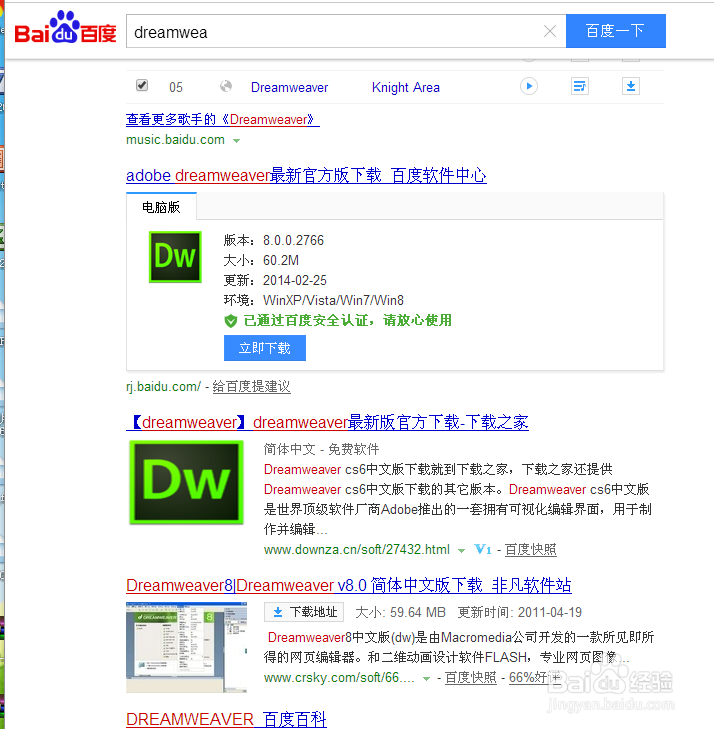Click the www.downza.cn/soft/27432.html URL

tap(357, 550)
